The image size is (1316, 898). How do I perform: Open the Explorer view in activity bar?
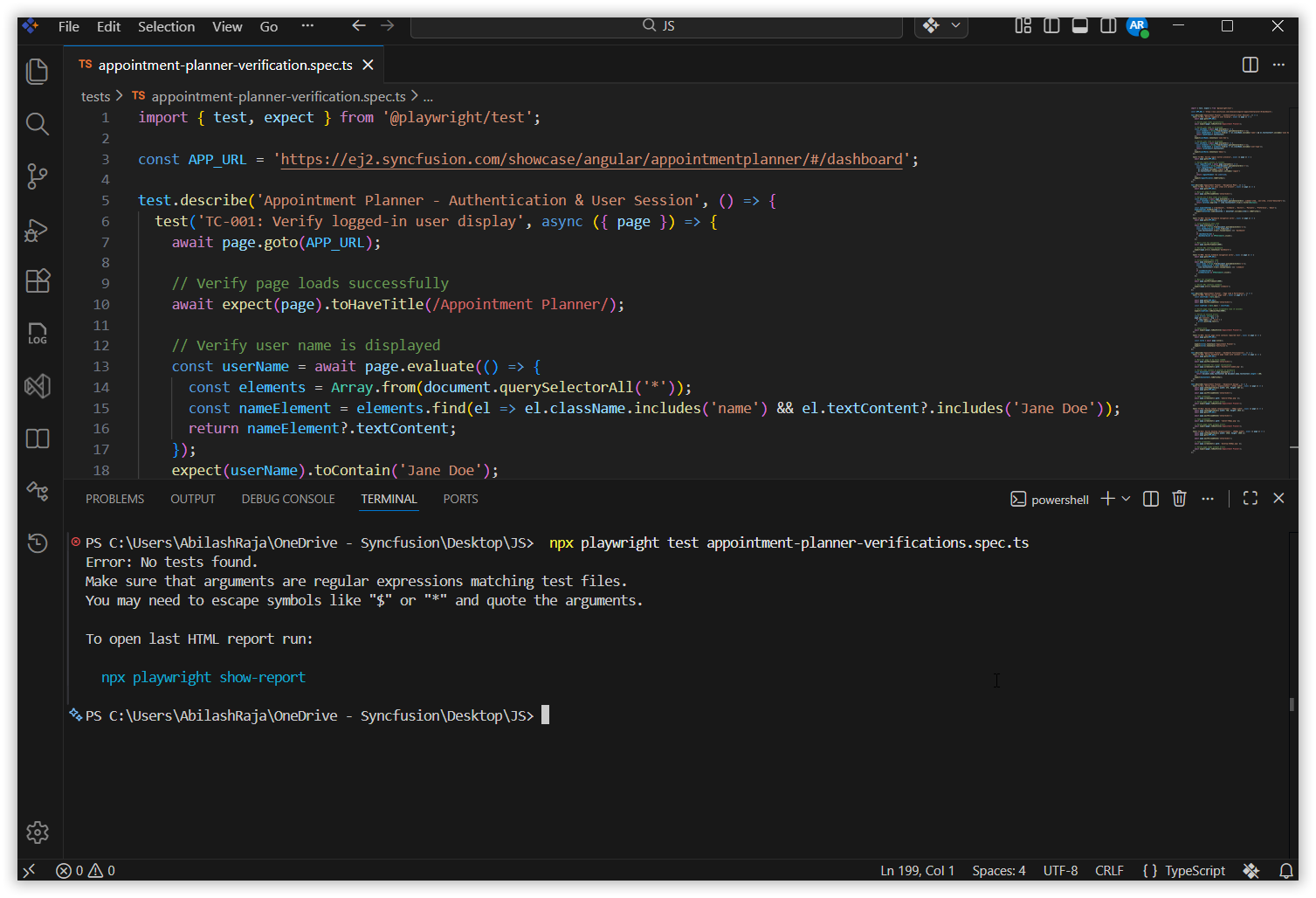37,71
